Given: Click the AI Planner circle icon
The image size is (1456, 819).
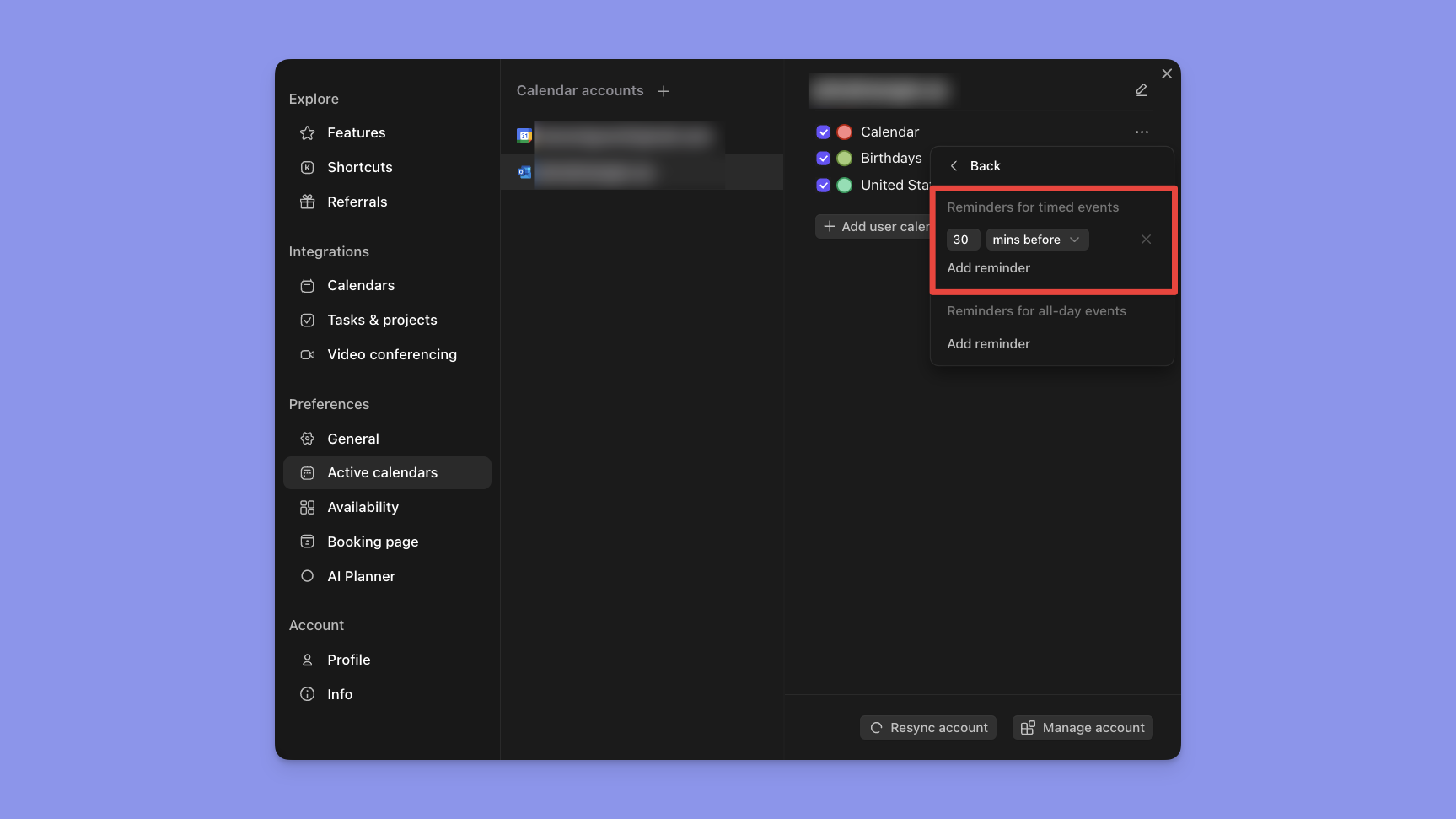Looking at the screenshot, I should [x=308, y=576].
